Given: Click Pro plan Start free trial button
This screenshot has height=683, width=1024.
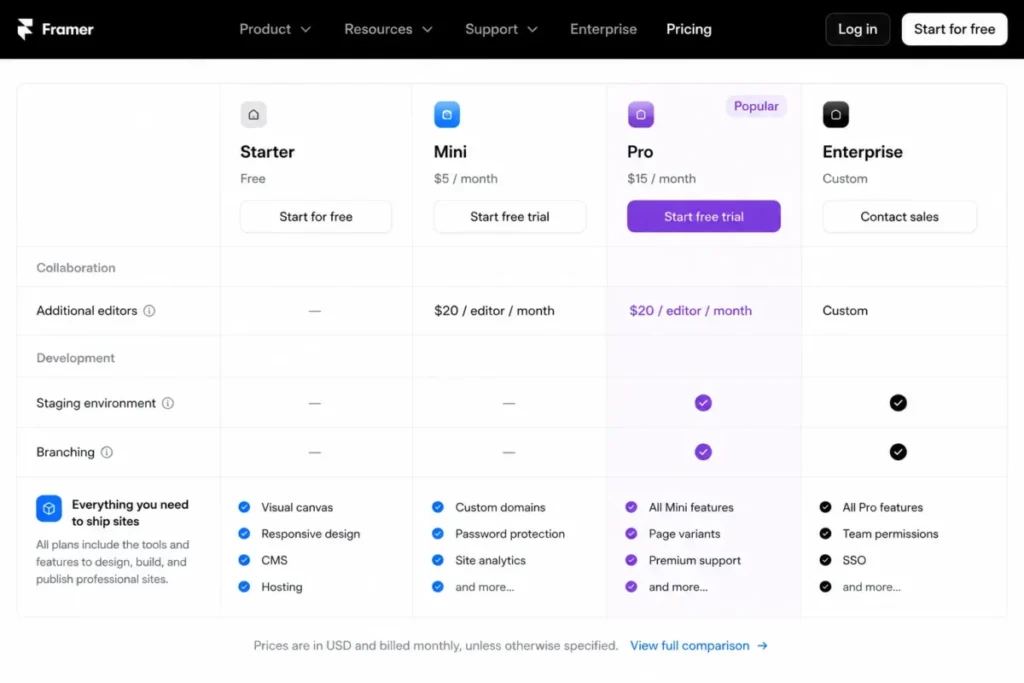Looking at the screenshot, I should click(703, 217).
